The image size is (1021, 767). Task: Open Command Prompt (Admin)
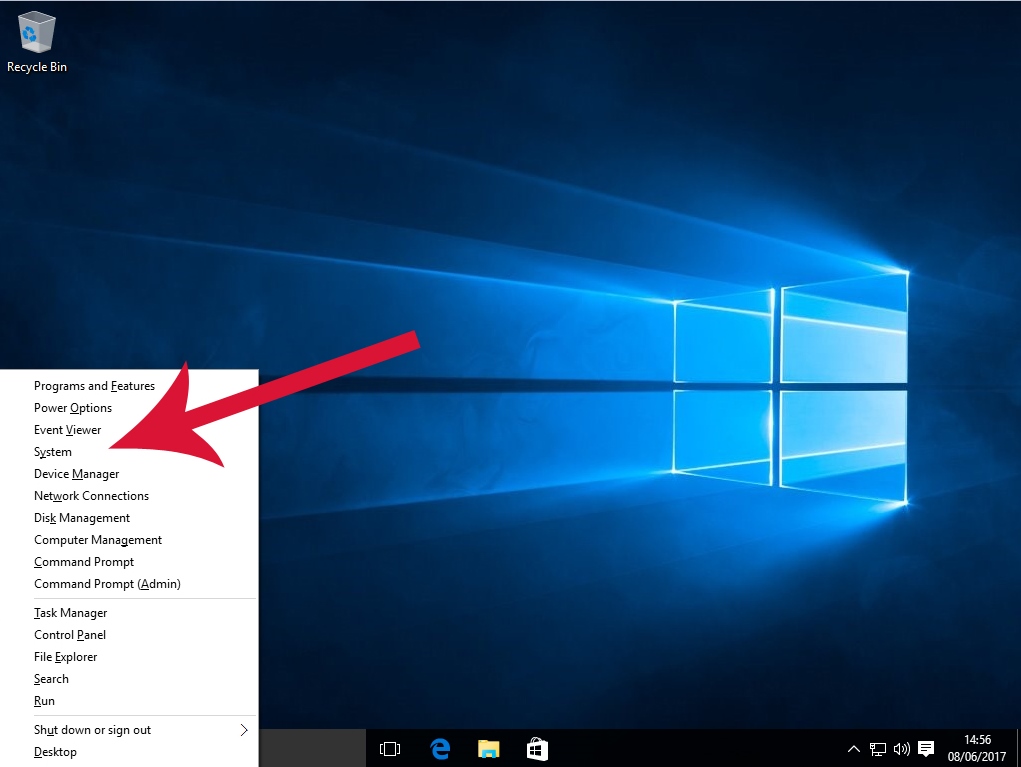pyautogui.click(x=107, y=583)
